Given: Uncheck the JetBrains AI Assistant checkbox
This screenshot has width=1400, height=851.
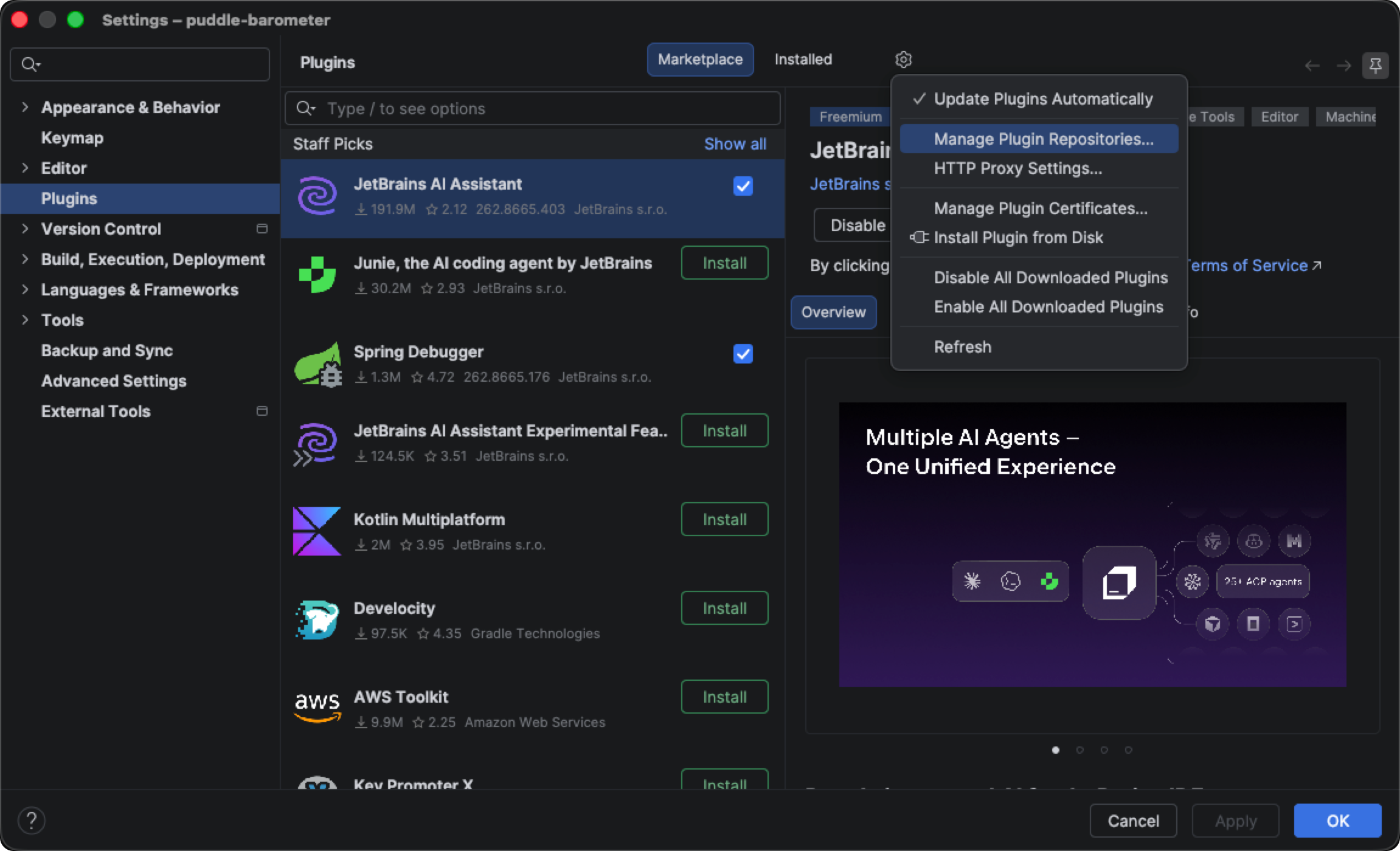Looking at the screenshot, I should (x=743, y=186).
